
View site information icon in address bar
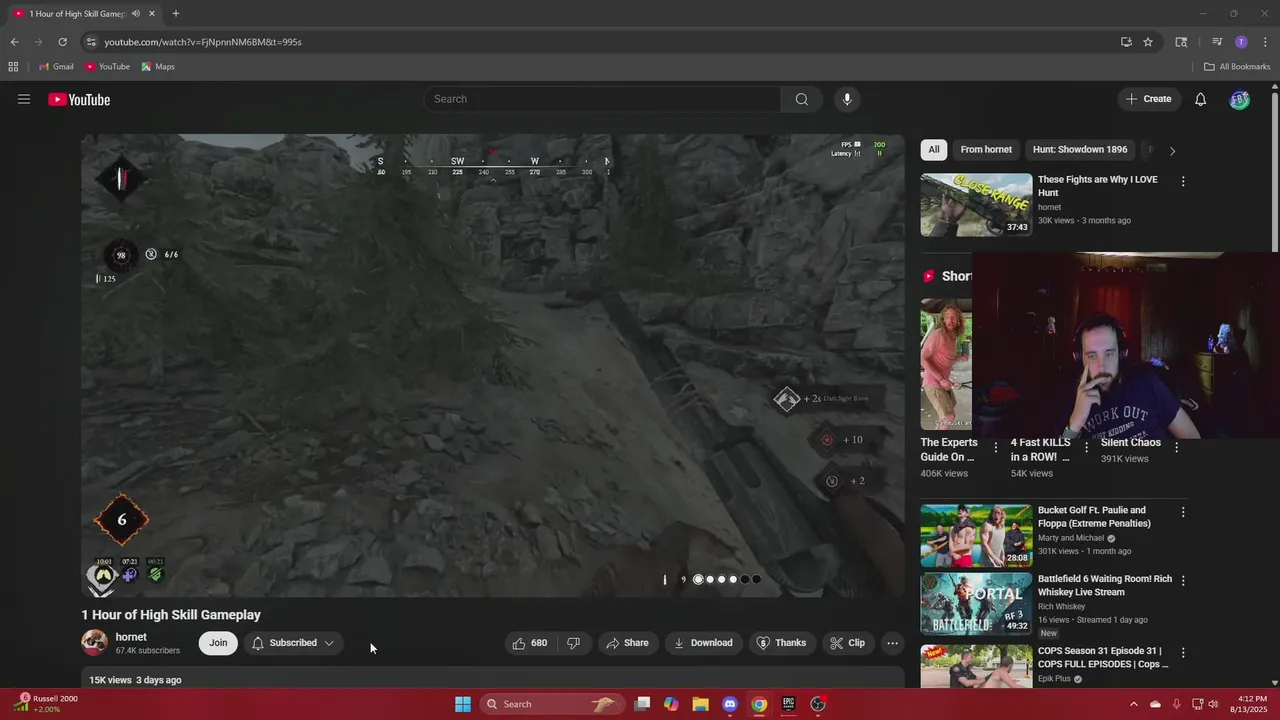coord(91,42)
